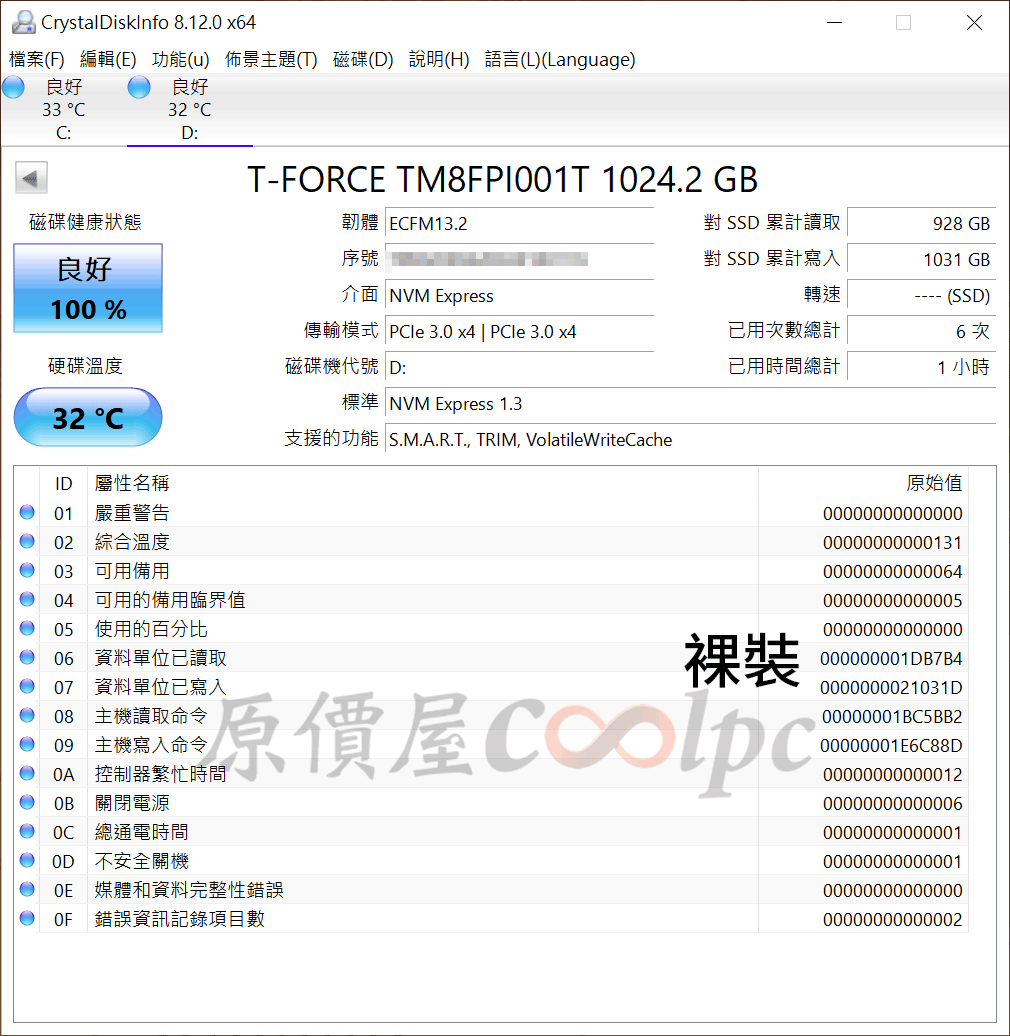Click the firmware field ECFM13.2
Viewport: 1010px width, 1036px height.
point(519,224)
